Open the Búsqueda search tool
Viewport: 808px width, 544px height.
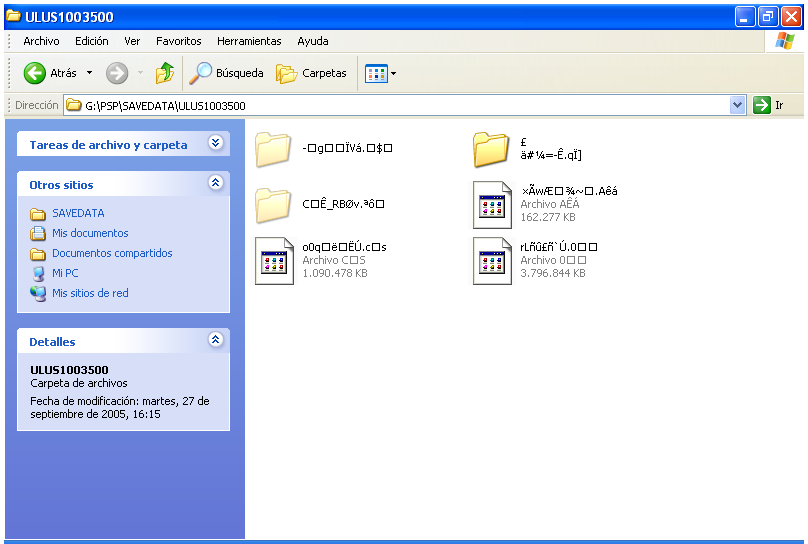pyautogui.click(x=227, y=73)
